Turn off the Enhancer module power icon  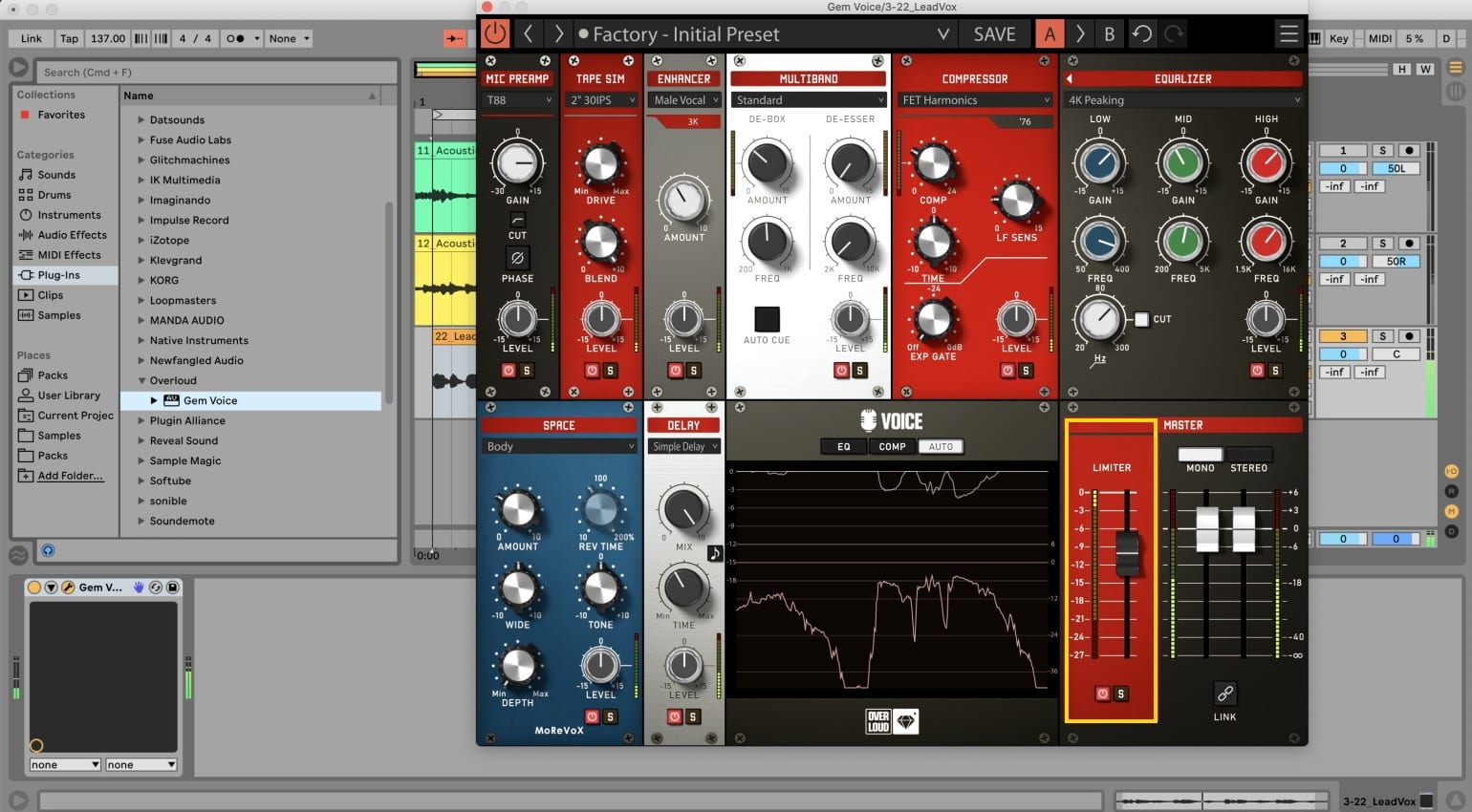[676, 371]
